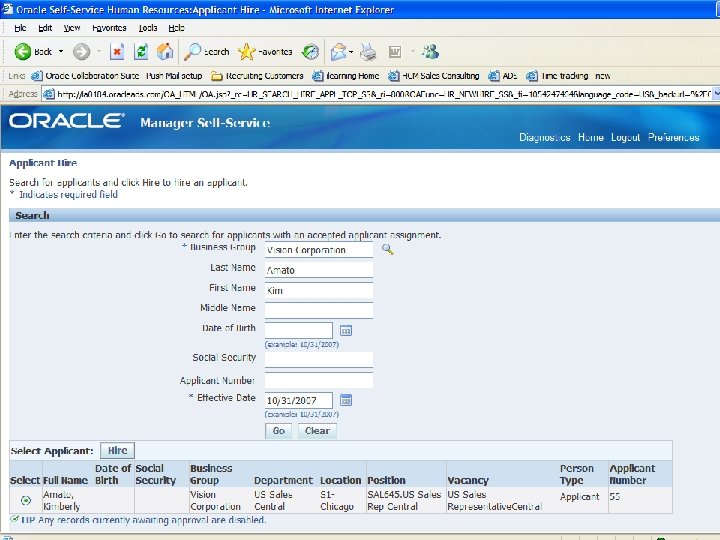Click the Forward arrow icon
This screenshot has height=540, width=720.
coord(81,52)
